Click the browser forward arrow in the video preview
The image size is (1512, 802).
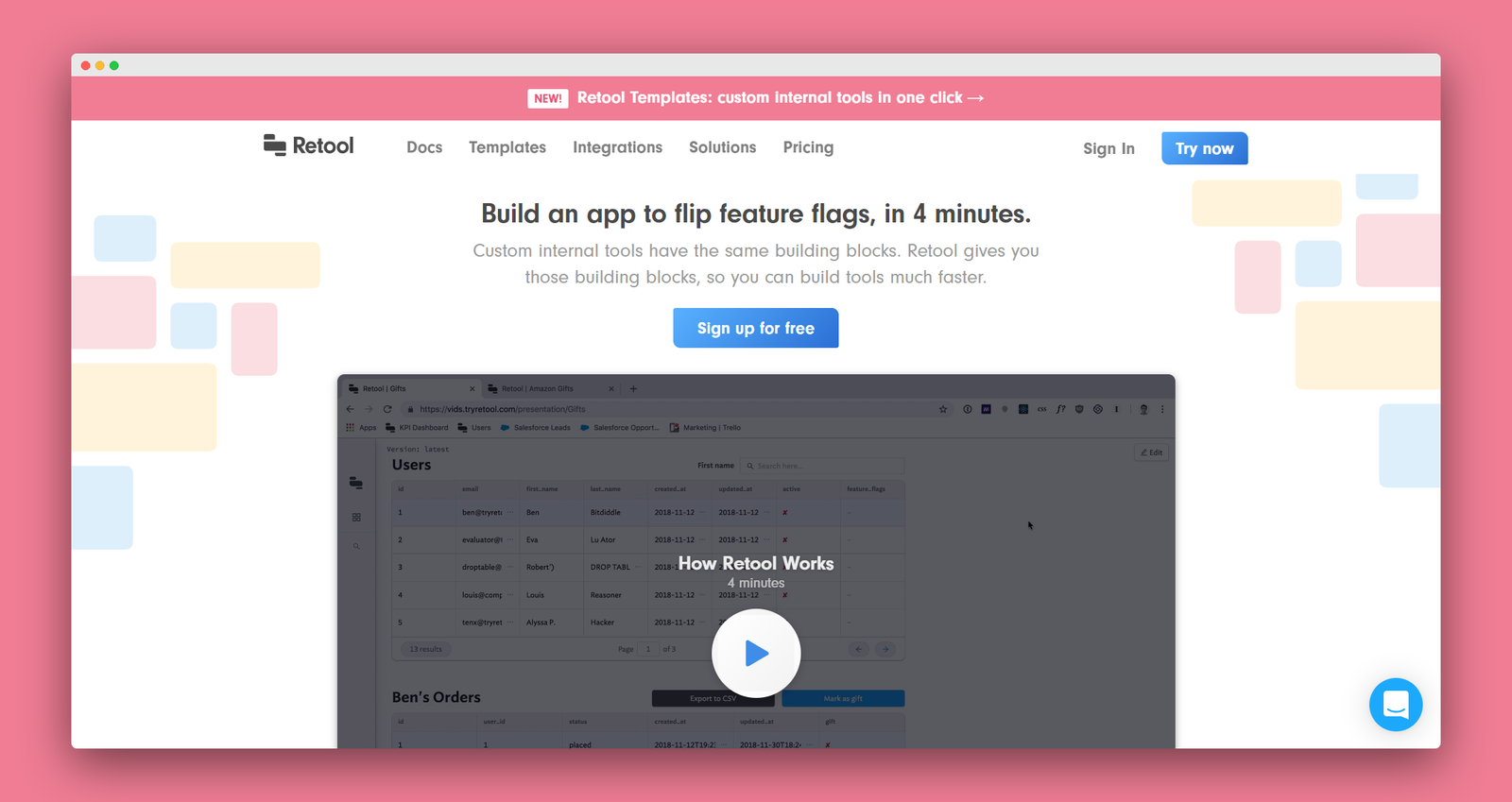[x=369, y=409]
